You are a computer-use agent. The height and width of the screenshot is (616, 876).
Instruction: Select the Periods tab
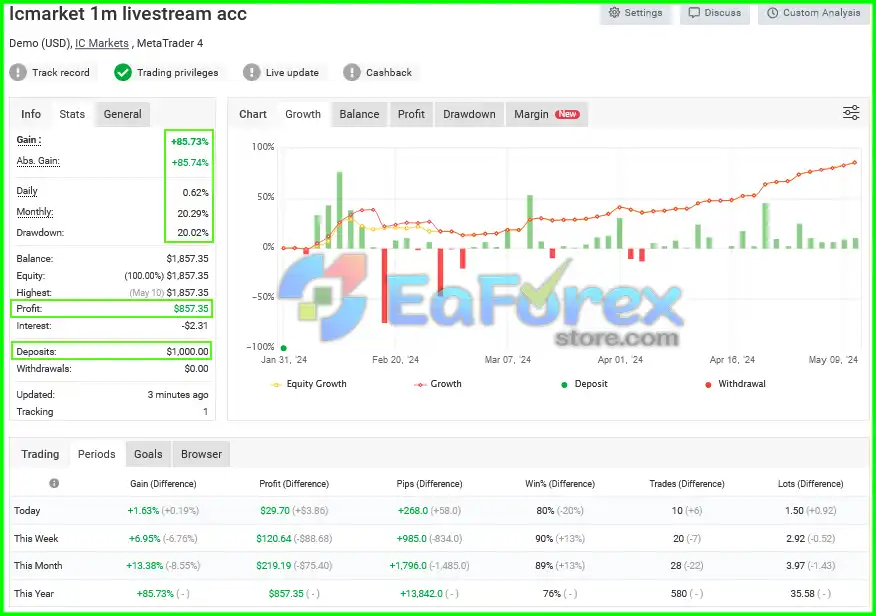click(x=97, y=454)
